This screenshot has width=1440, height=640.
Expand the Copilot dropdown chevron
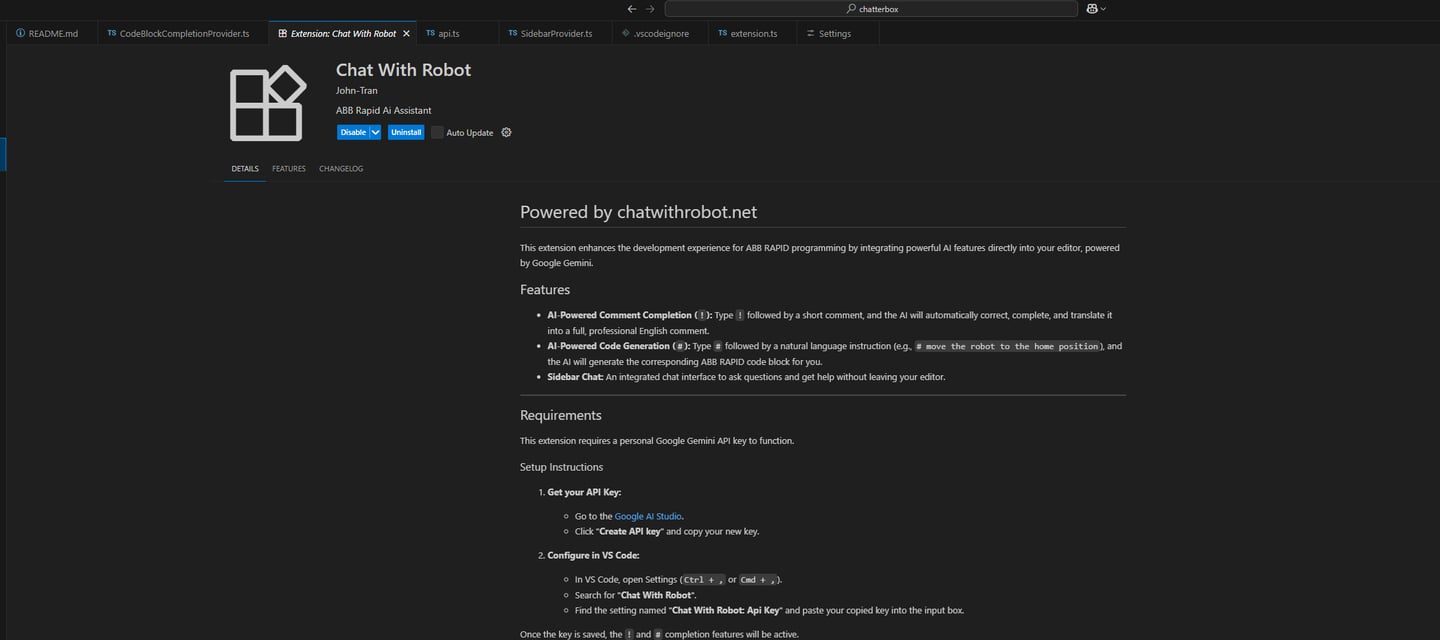click(x=1103, y=9)
